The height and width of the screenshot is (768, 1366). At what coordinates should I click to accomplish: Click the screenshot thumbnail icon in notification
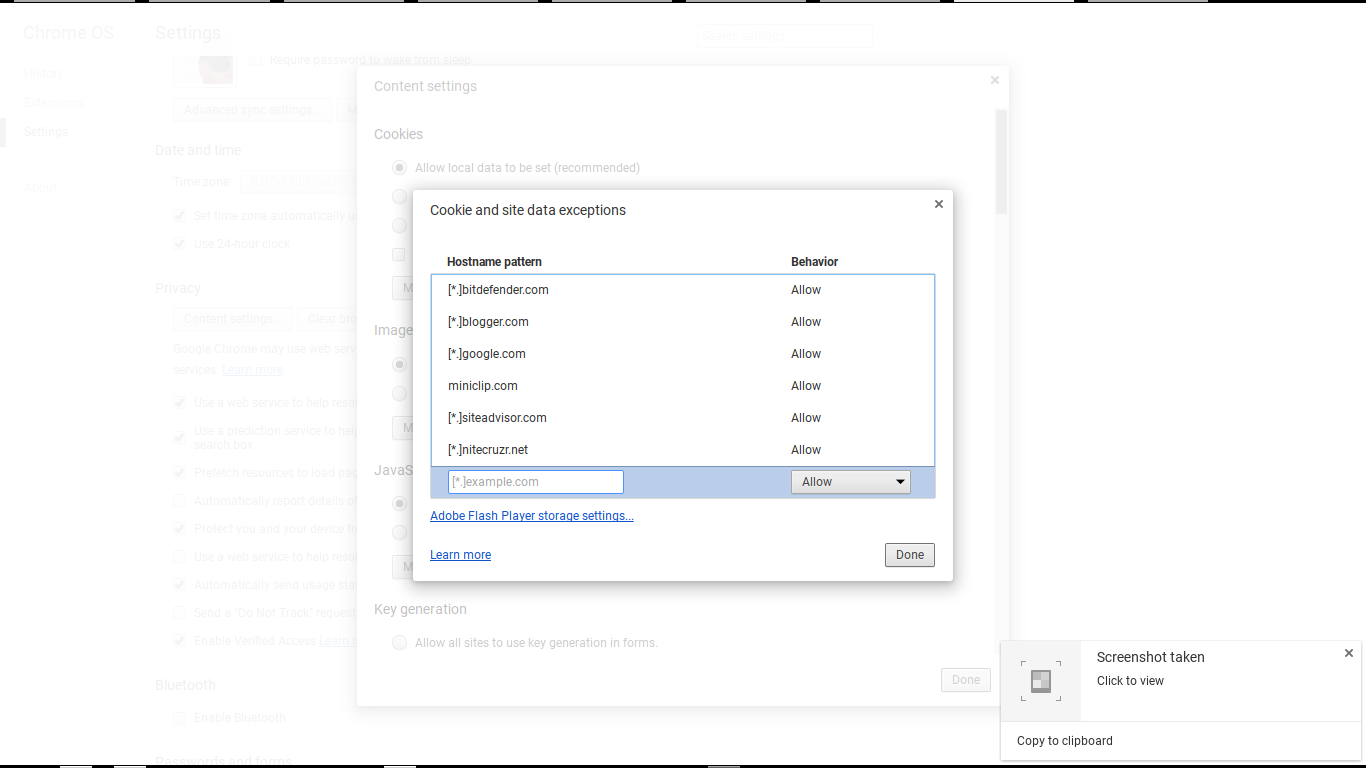tap(1041, 681)
